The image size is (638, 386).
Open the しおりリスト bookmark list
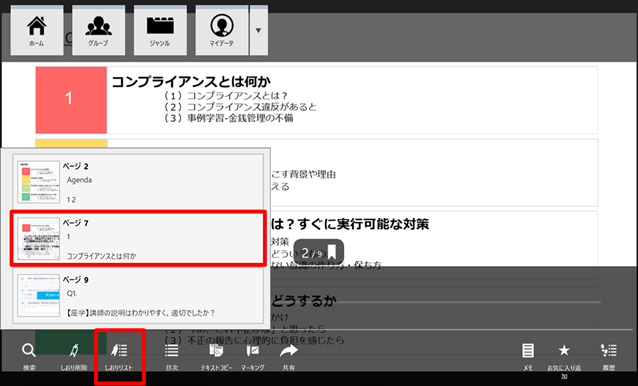tap(119, 356)
